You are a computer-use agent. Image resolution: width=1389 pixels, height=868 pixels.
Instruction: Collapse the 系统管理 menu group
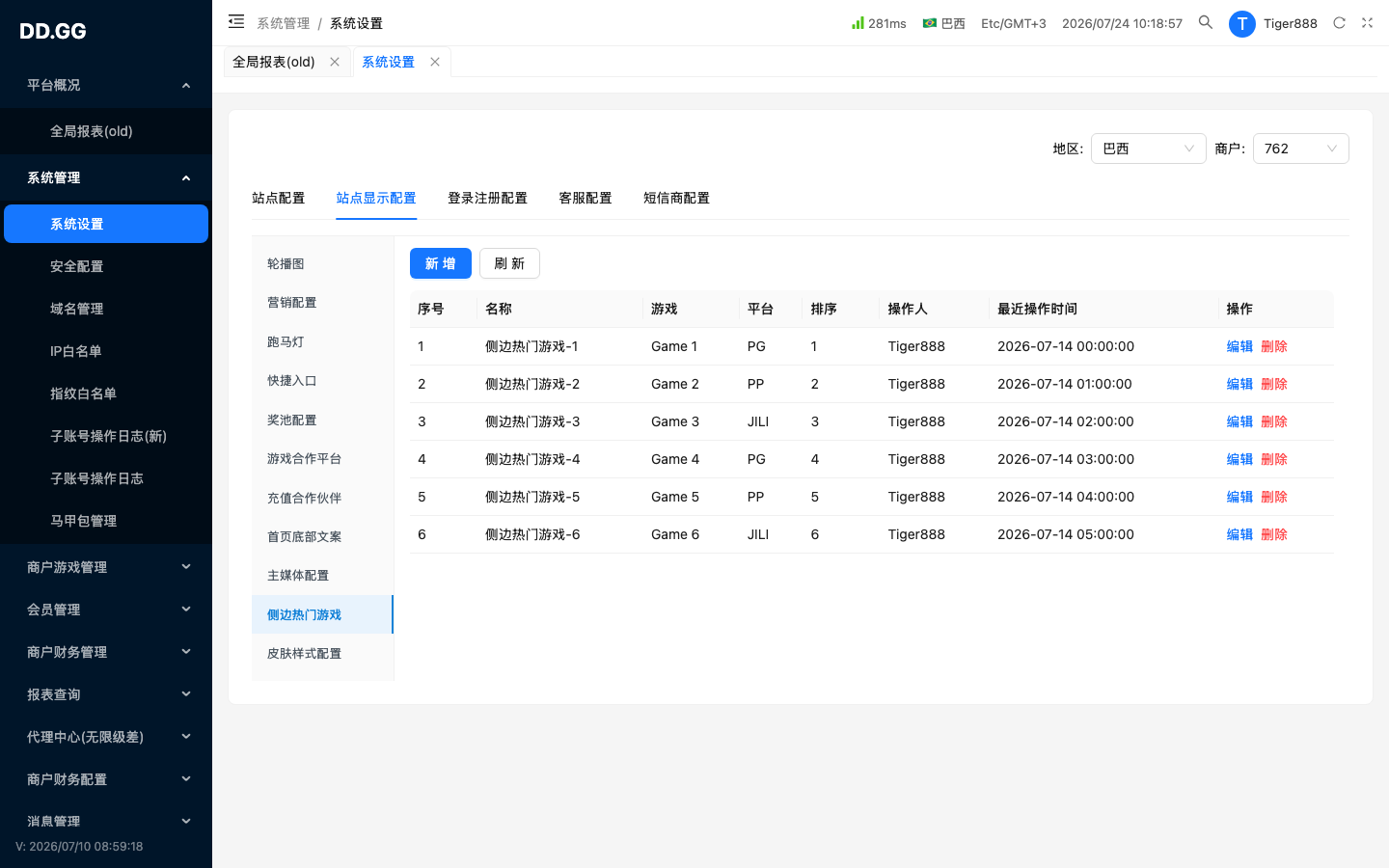tap(106, 177)
